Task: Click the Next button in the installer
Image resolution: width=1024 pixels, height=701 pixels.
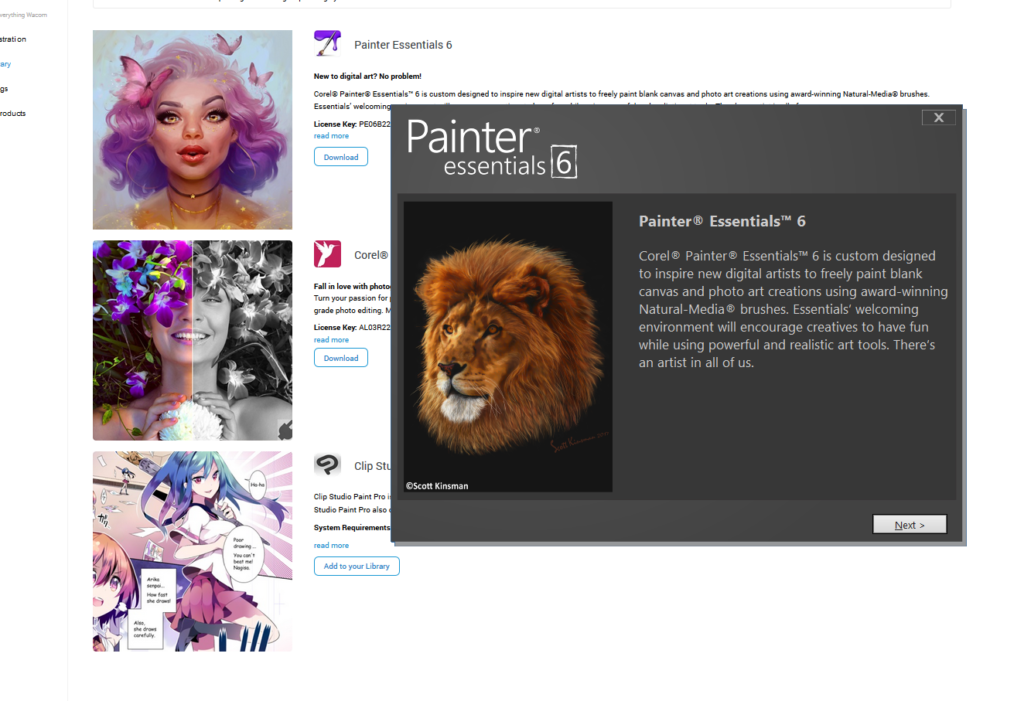Action: pyautogui.click(x=909, y=525)
